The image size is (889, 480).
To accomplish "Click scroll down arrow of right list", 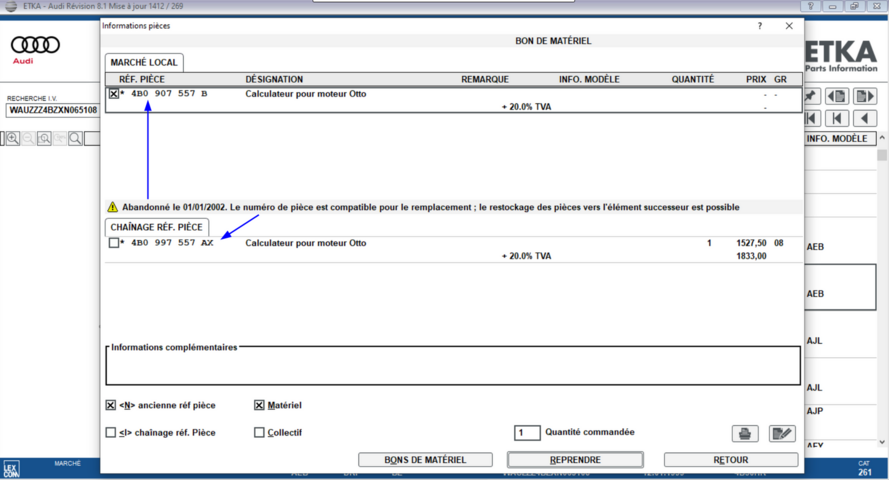I will tap(882, 442).
